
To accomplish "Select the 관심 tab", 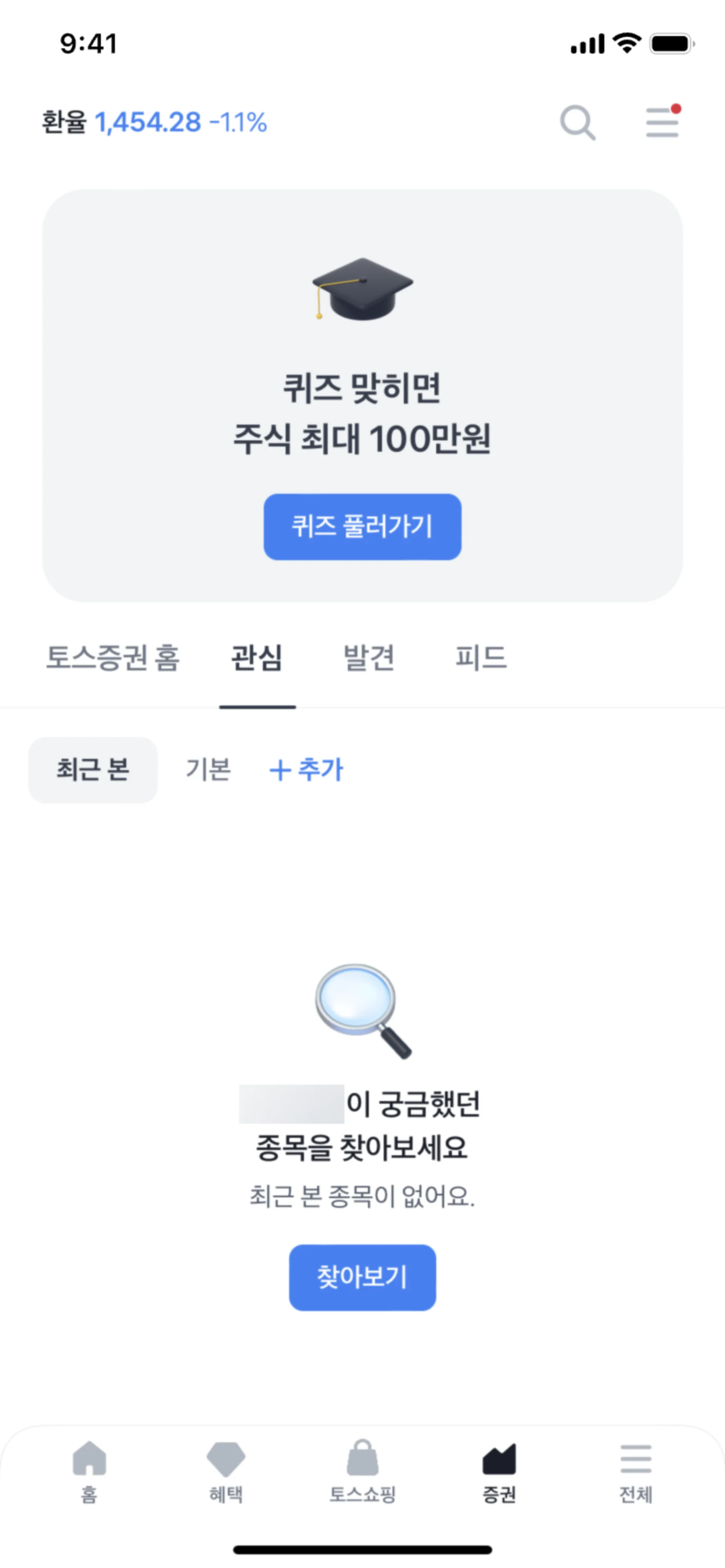I will 257,658.
